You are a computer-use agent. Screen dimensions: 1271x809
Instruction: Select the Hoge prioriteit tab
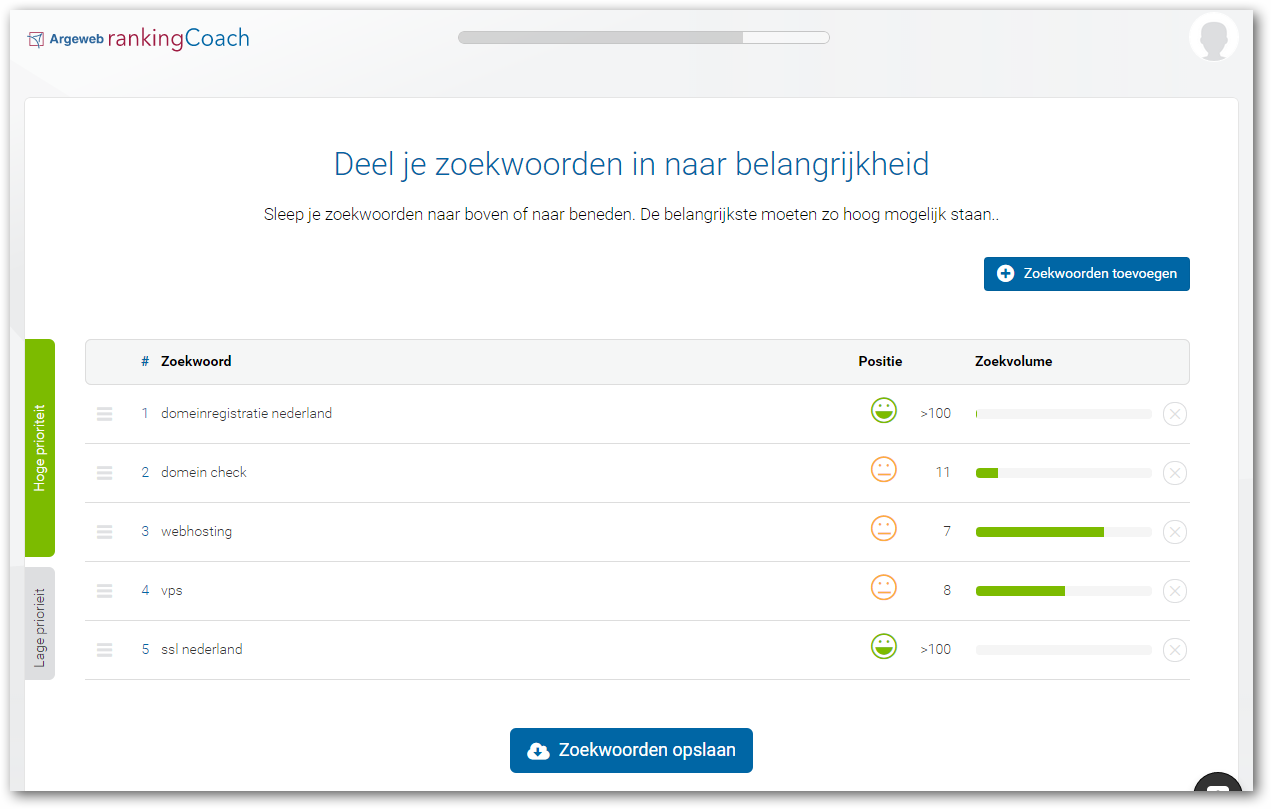pos(40,448)
